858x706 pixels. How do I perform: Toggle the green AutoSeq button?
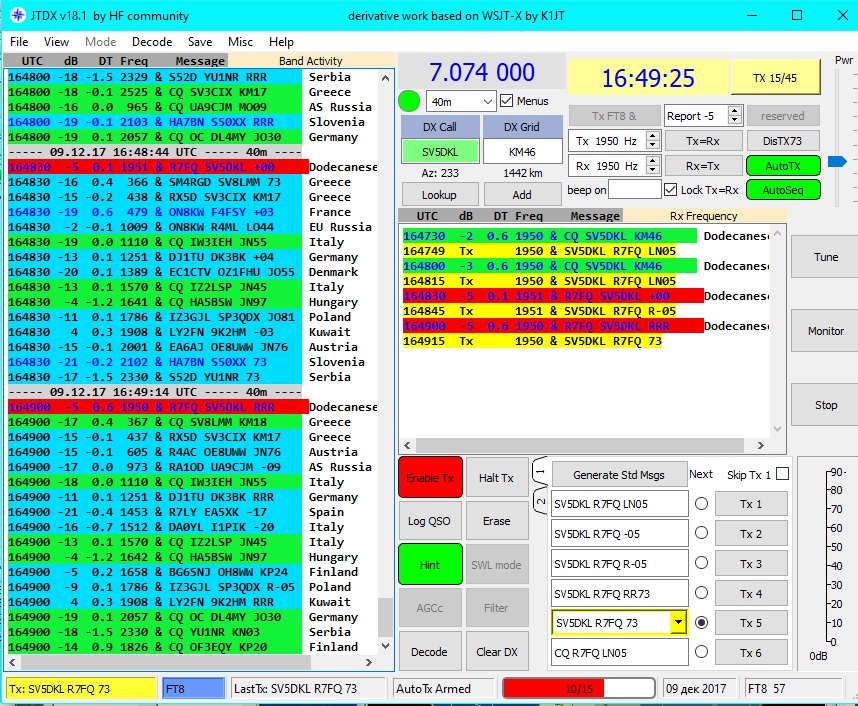[782, 190]
